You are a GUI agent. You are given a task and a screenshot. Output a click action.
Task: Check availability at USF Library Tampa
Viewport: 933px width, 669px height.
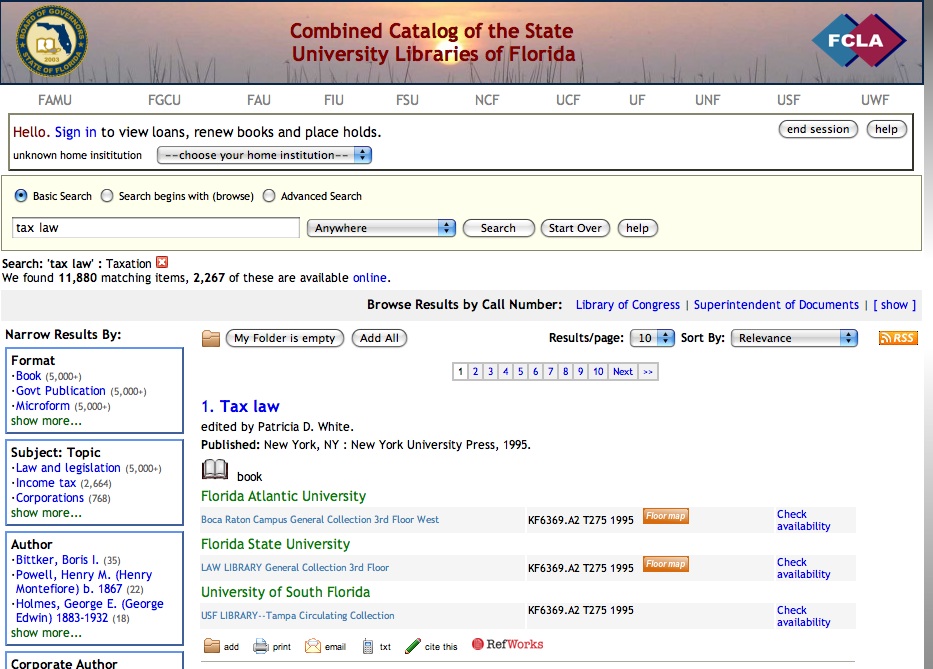point(803,616)
